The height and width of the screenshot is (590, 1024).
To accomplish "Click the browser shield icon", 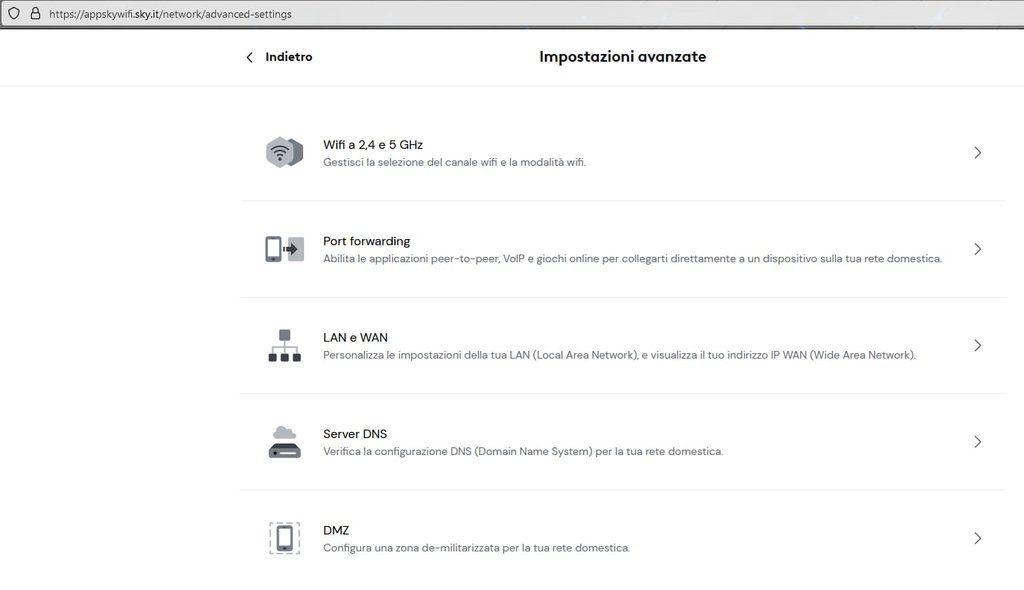I will (x=14, y=15).
